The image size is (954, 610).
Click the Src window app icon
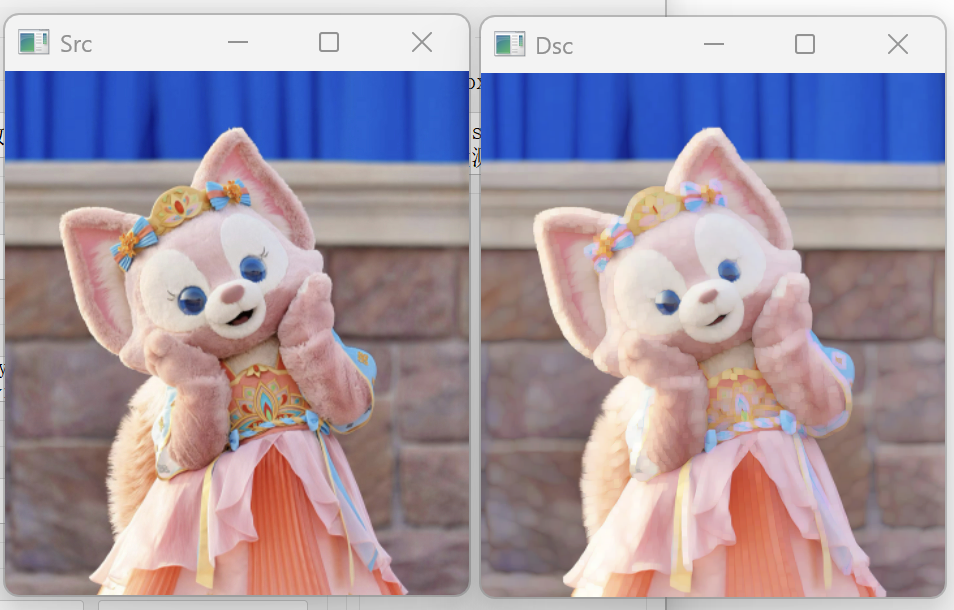[33, 43]
